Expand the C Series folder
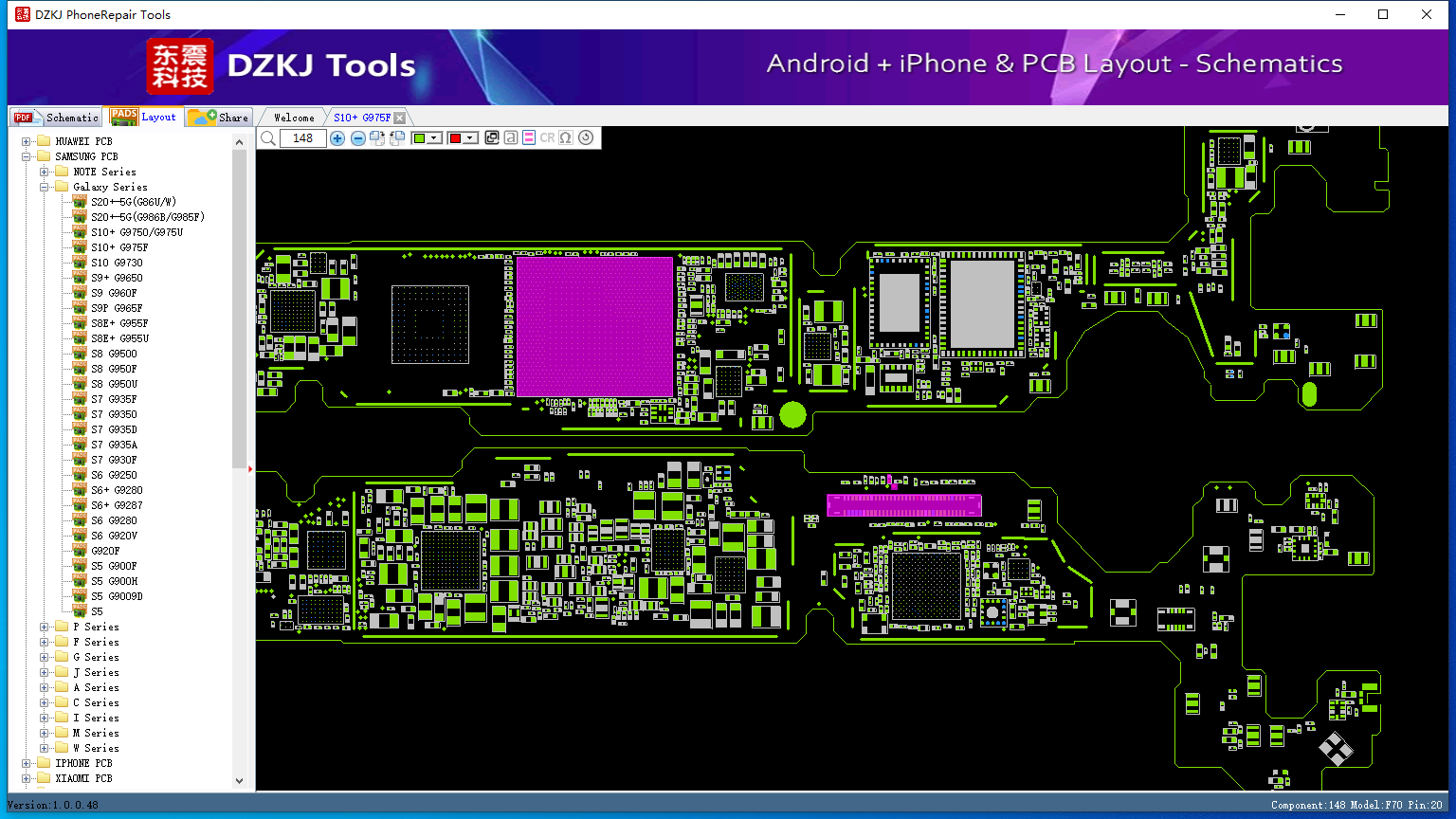 click(45, 702)
